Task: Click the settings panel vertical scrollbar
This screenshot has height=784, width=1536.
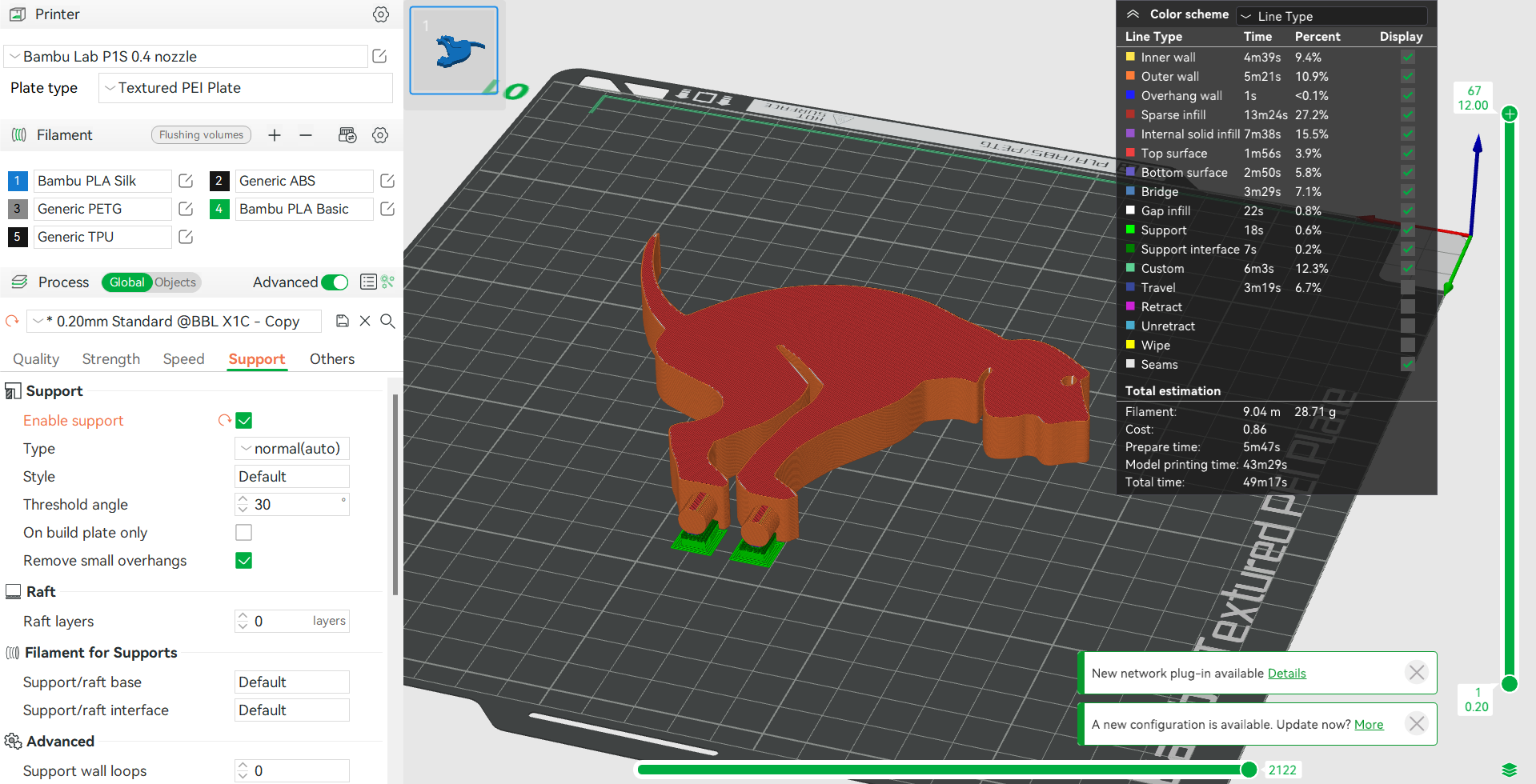Action: point(395,494)
